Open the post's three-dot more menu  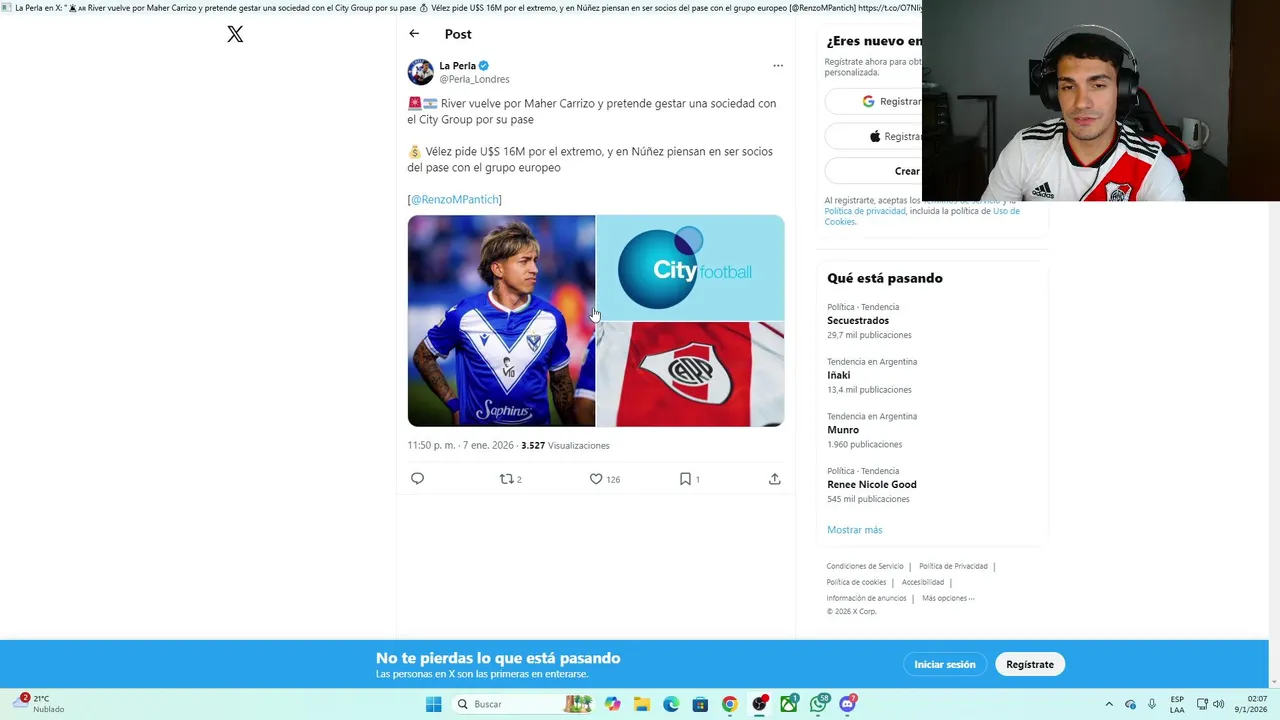point(777,66)
